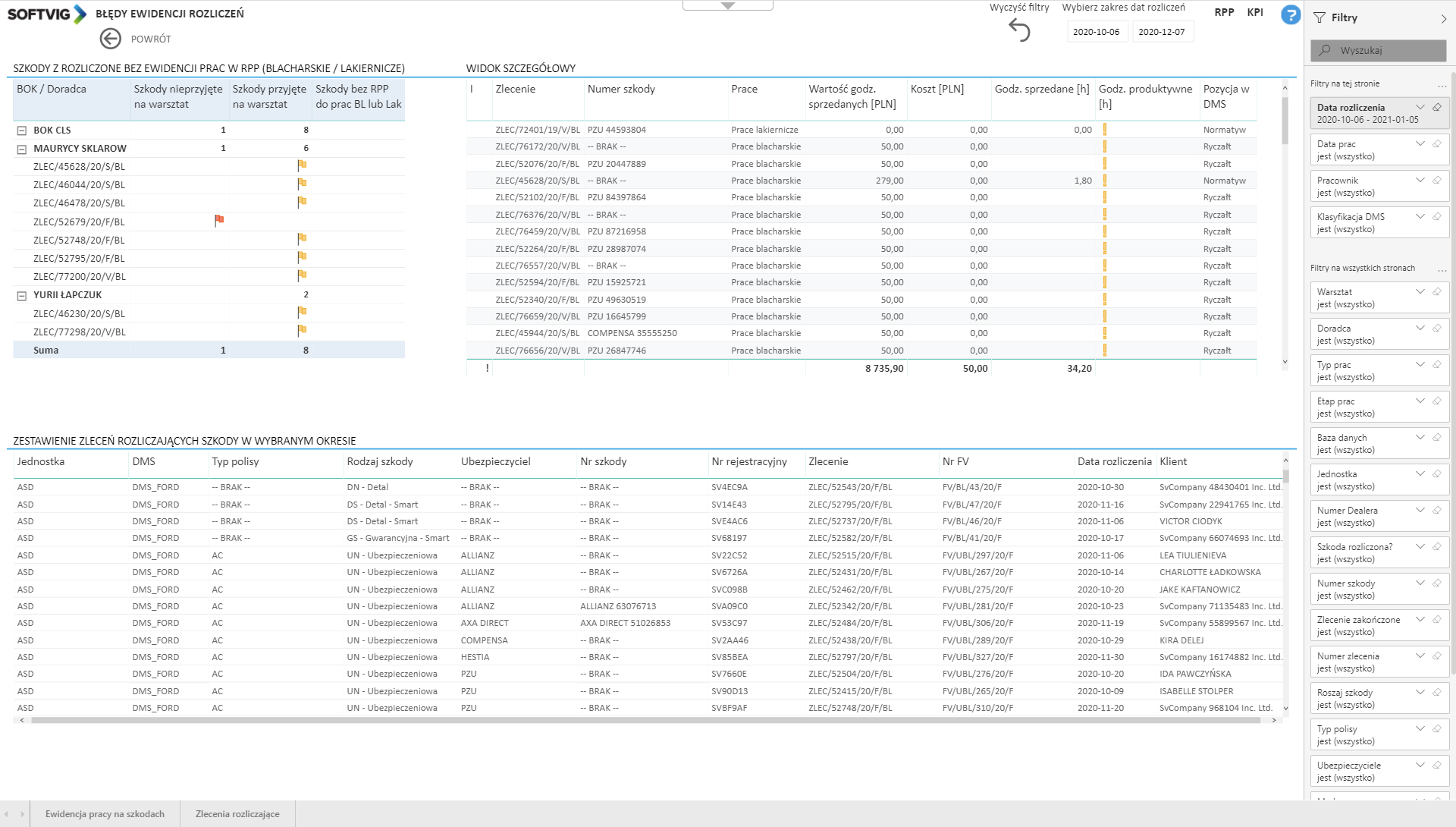This screenshot has height=827, width=1456.
Task: Click the three dots beside Filtry na tej stronie
Action: pos(1442,84)
